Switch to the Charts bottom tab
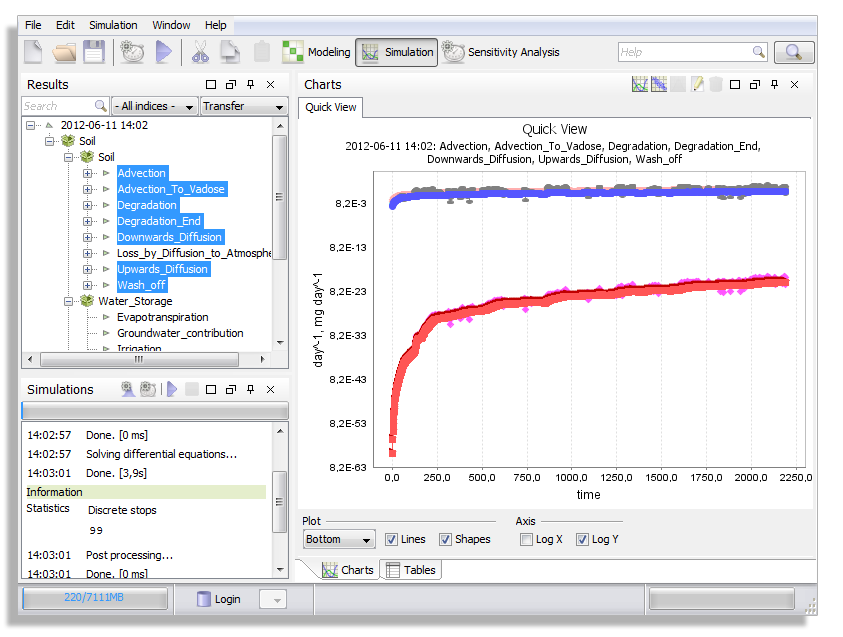843x637 pixels. point(348,570)
